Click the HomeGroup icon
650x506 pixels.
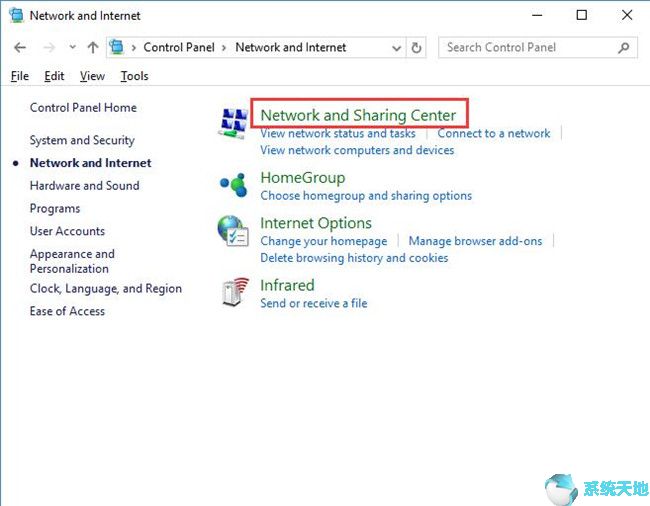click(x=233, y=185)
